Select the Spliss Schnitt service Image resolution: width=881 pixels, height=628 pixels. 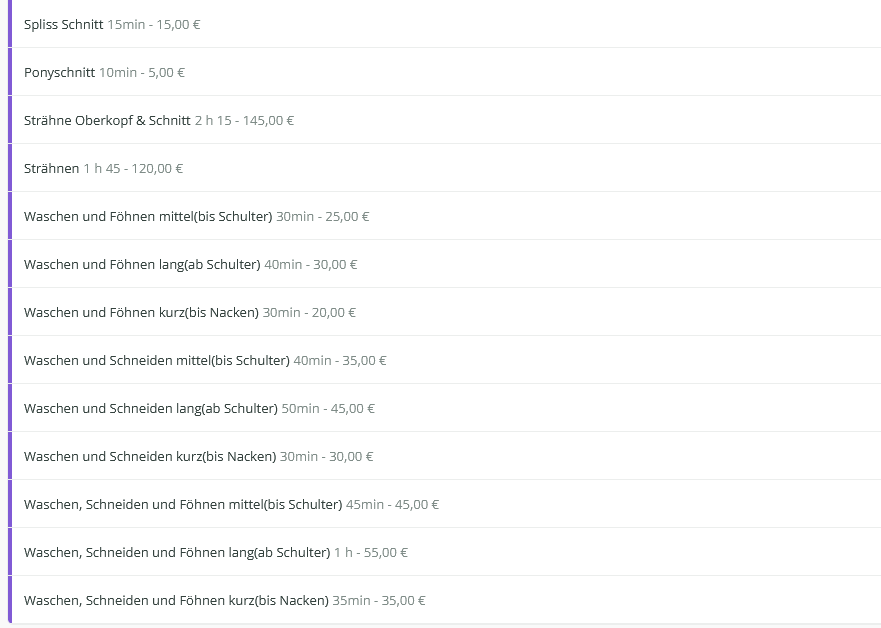tap(64, 24)
